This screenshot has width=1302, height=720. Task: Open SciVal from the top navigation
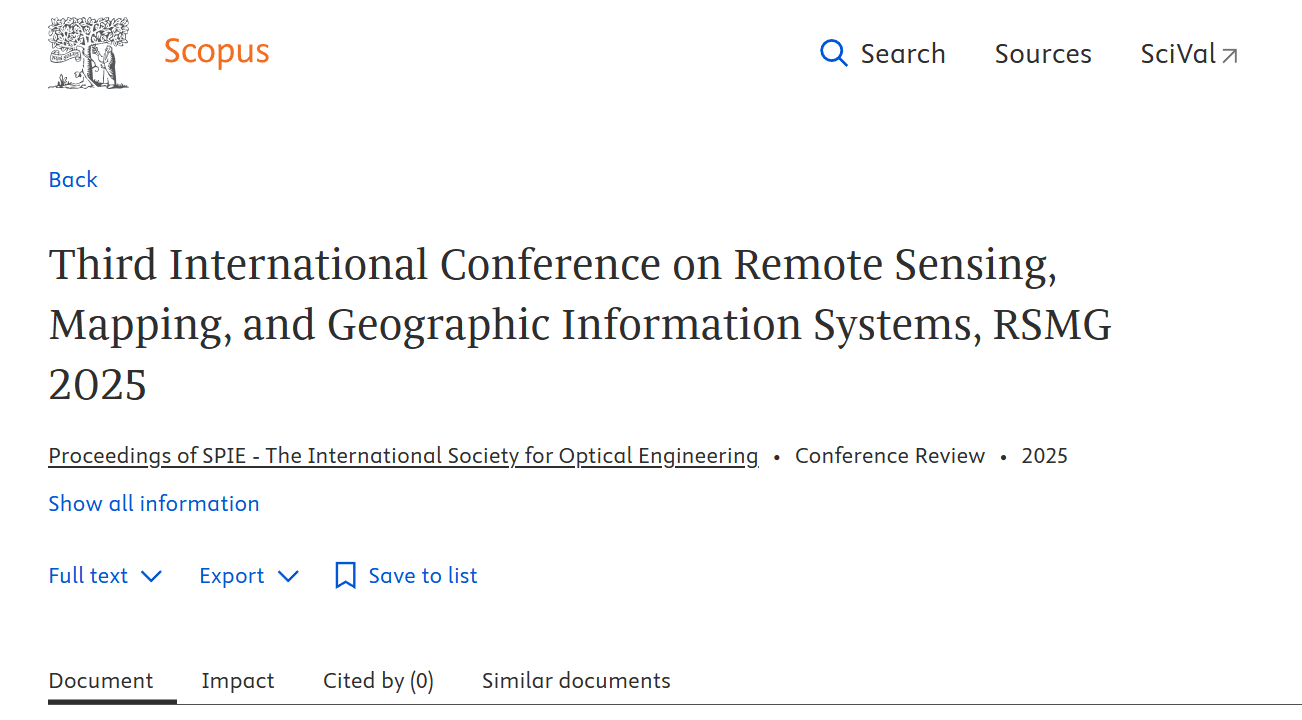coord(1177,54)
